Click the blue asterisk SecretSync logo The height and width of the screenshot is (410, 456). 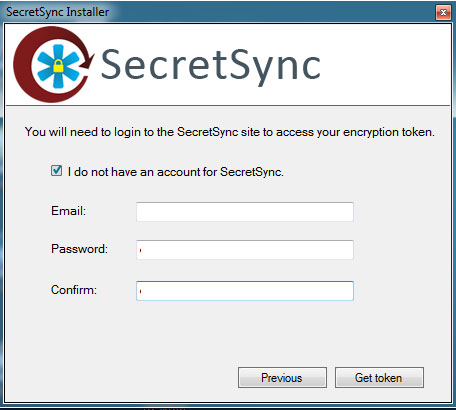(58, 66)
